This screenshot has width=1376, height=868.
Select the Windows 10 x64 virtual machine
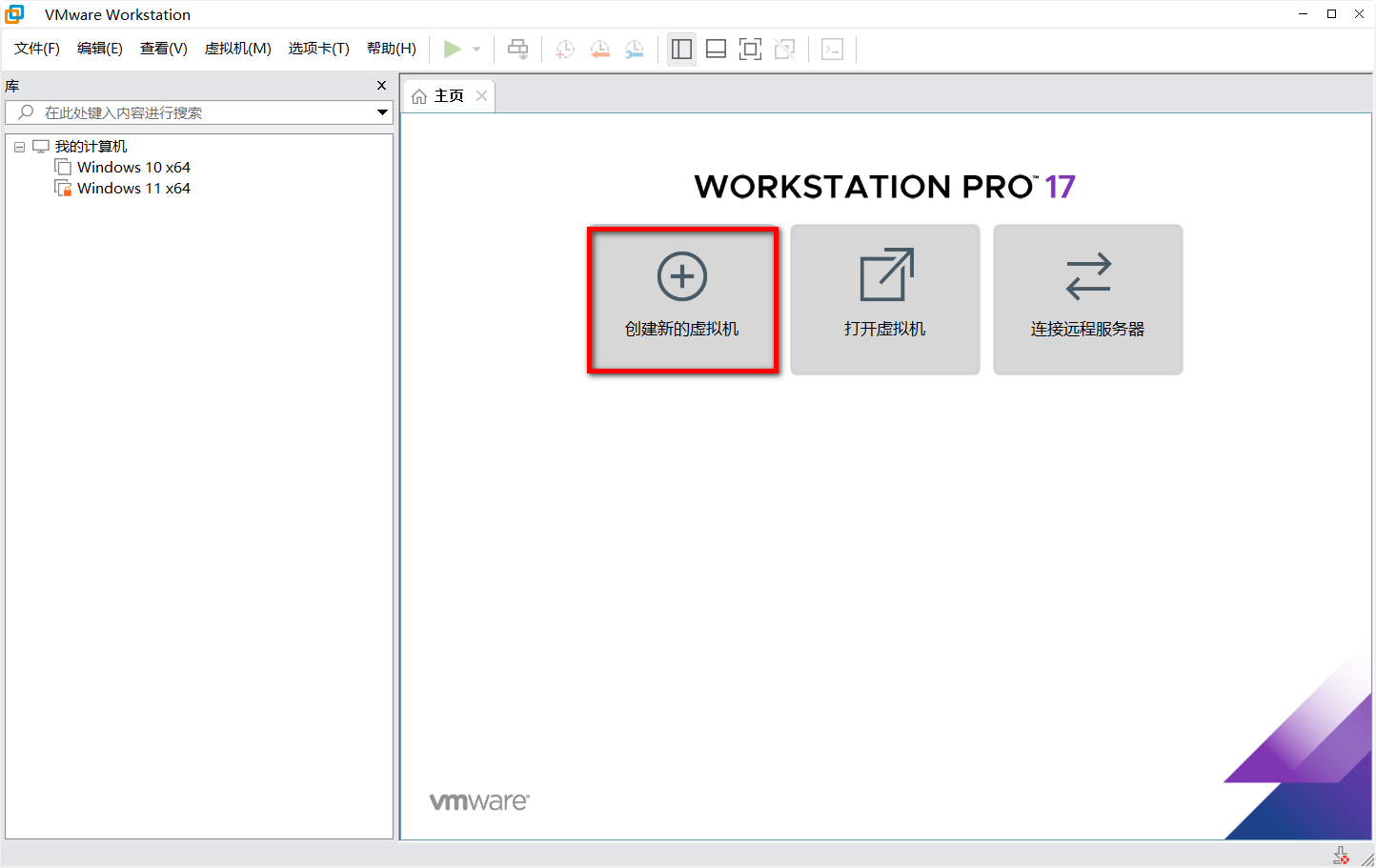(133, 167)
